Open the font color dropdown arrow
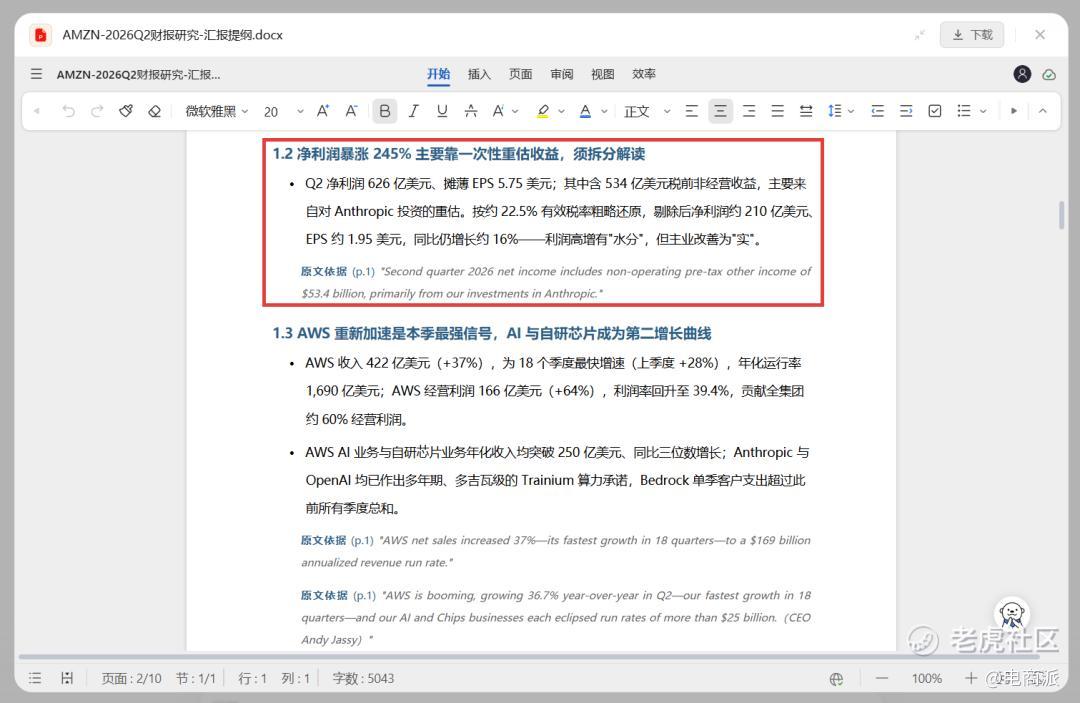The width and height of the screenshot is (1080, 703). [604, 112]
